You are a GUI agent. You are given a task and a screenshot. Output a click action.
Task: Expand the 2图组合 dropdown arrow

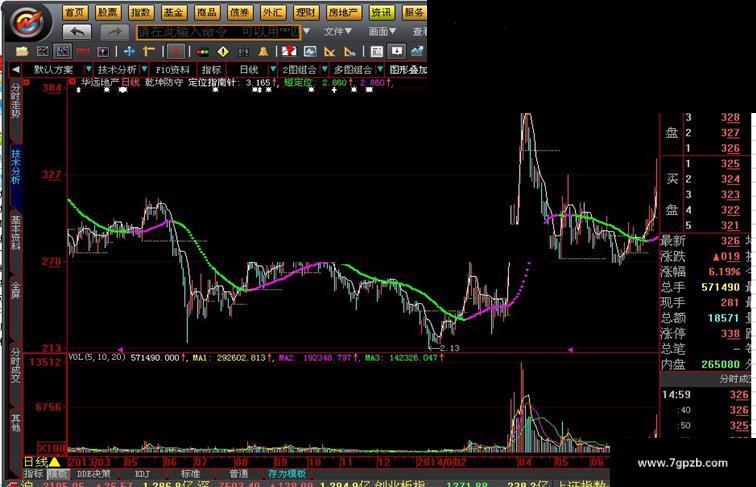coord(324,69)
